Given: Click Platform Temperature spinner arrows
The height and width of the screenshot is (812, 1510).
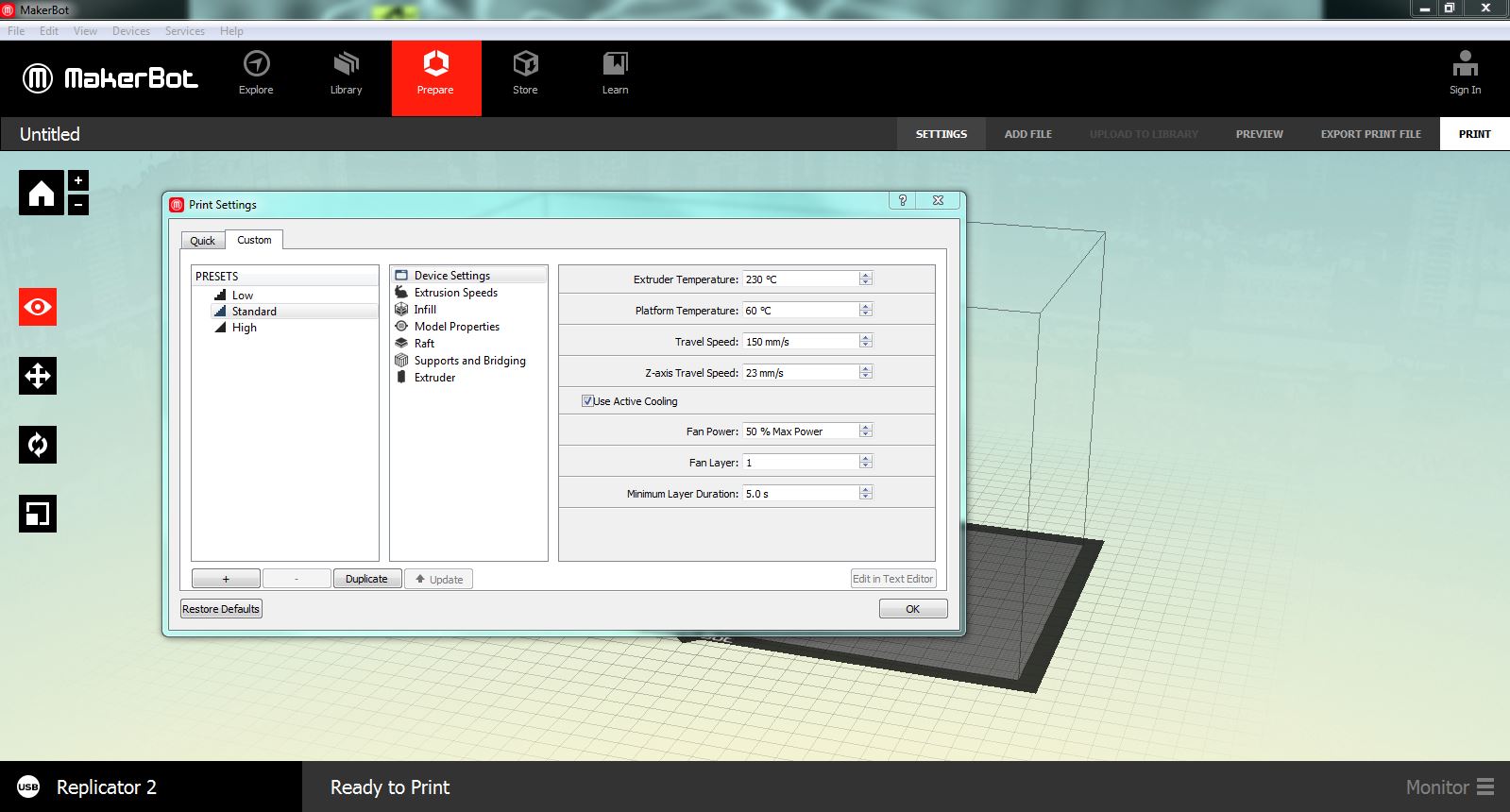Looking at the screenshot, I should 866,310.
